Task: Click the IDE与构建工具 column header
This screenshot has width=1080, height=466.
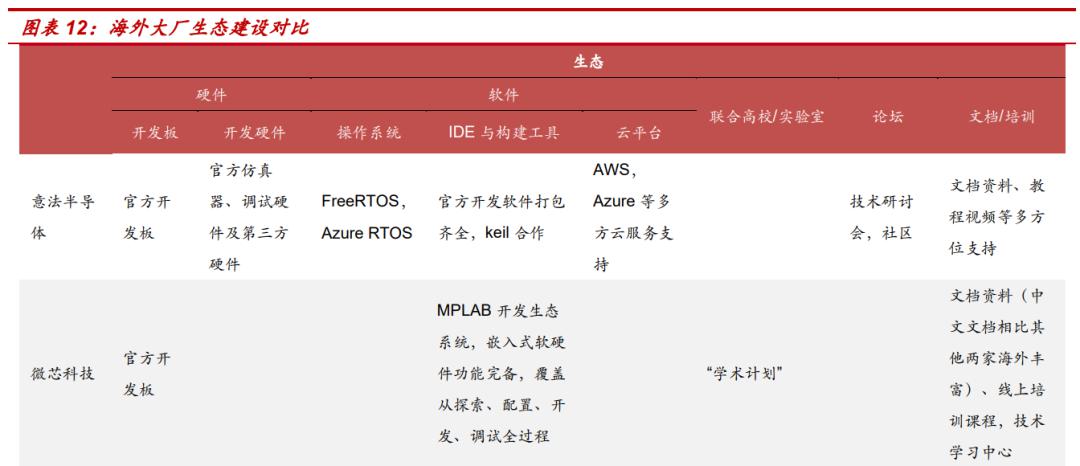Action: point(503,133)
